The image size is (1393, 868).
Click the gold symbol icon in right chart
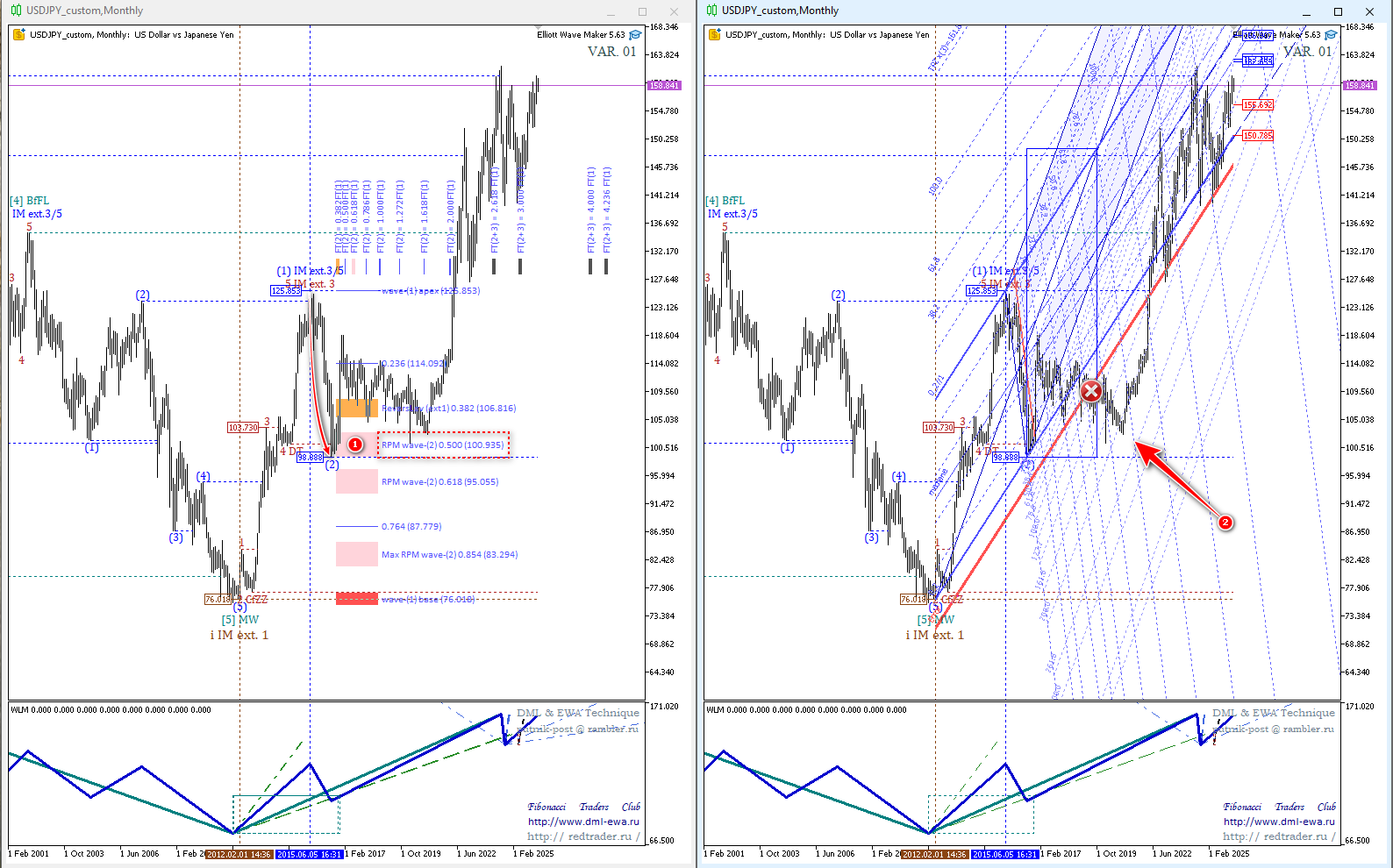(x=715, y=35)
